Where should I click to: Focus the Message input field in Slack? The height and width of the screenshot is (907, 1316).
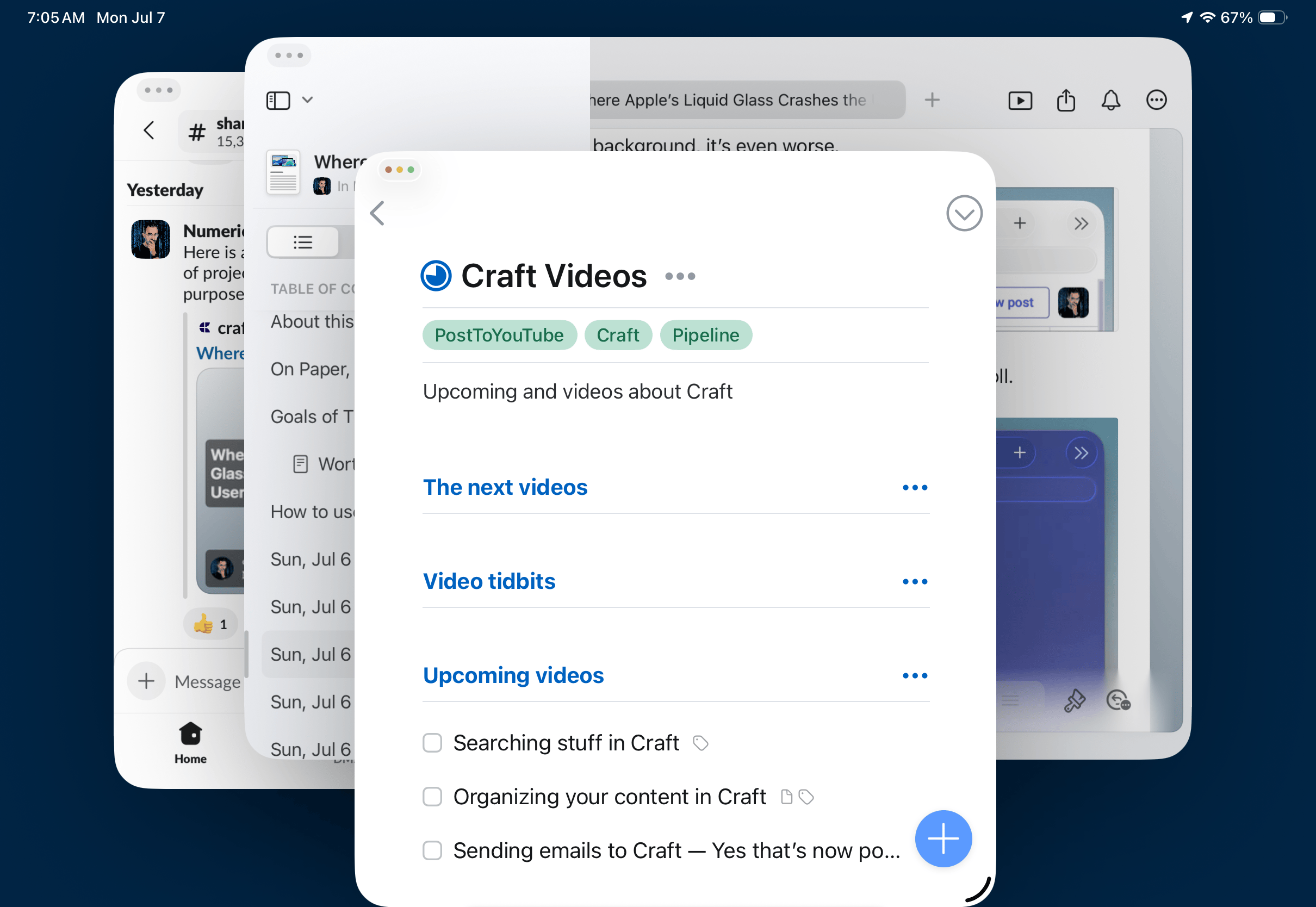click(x=207, y=681)
